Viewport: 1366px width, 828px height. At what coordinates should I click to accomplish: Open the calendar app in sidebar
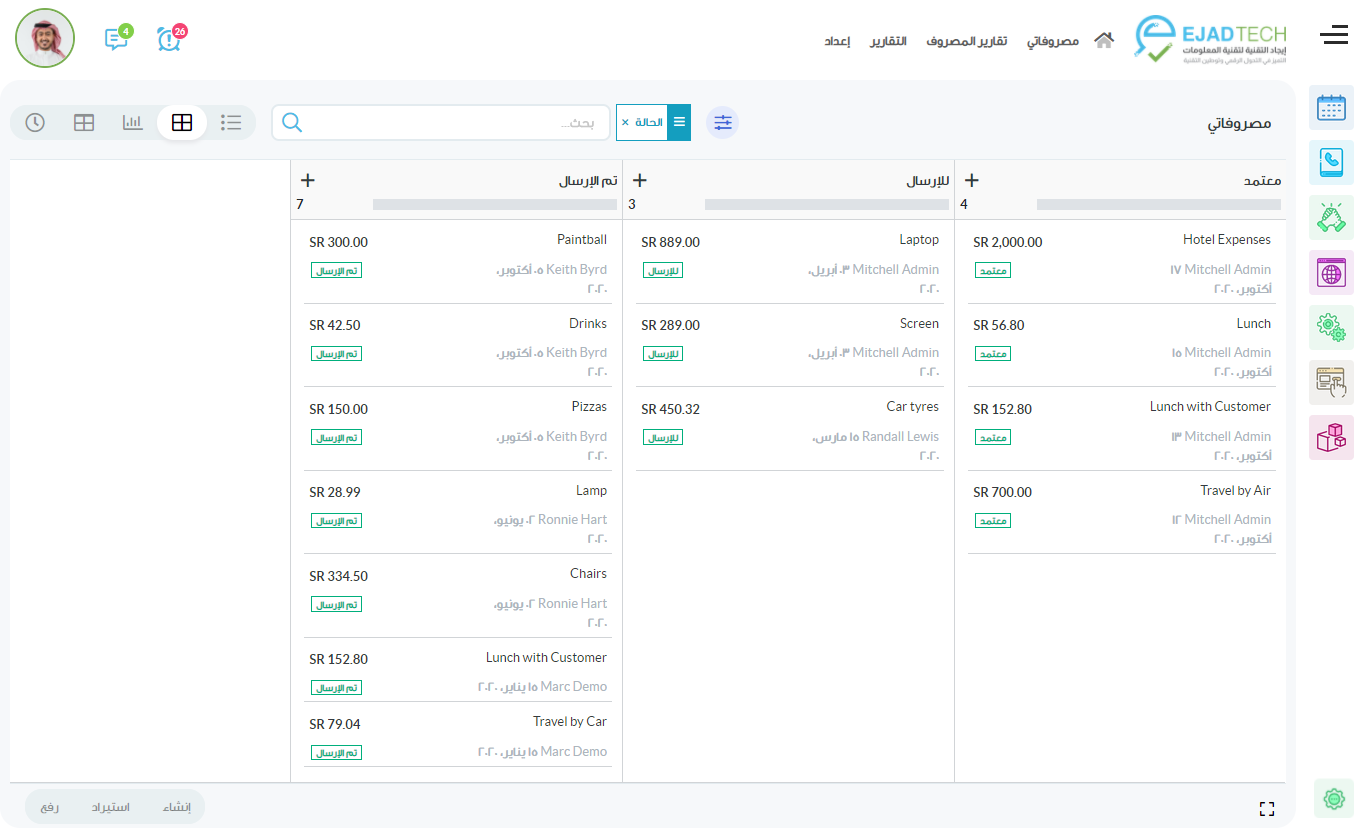(1331, 108)
